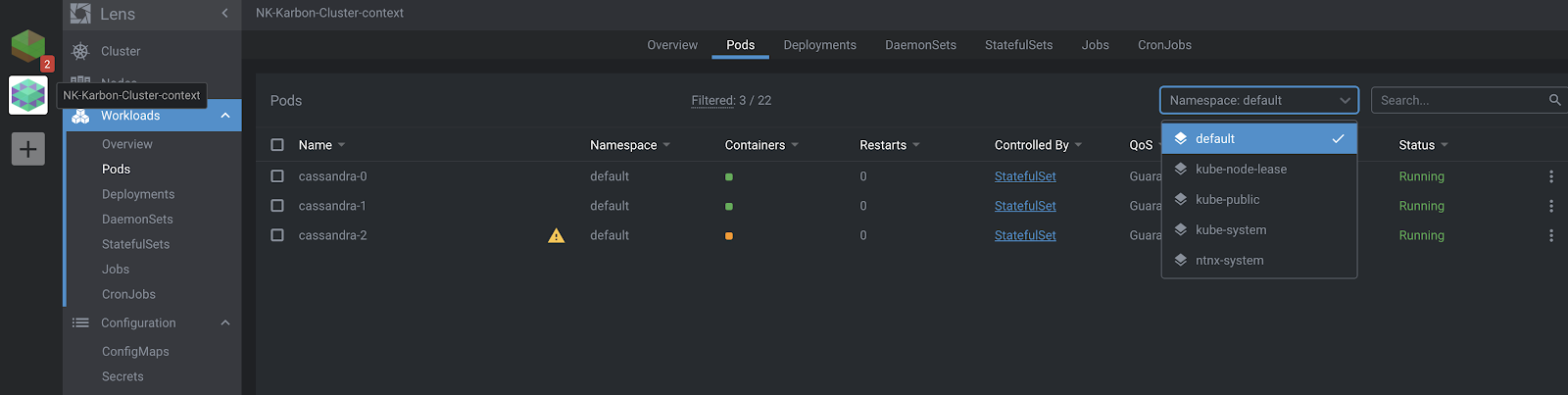Sort pods by Namespace column
The image size is (1568, 395).
630,145
